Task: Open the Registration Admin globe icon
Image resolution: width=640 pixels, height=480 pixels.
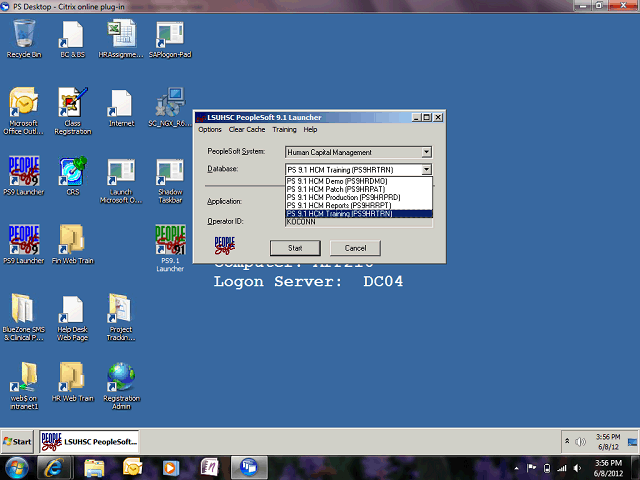Action: pyautogui.click(x=121, y=385)
